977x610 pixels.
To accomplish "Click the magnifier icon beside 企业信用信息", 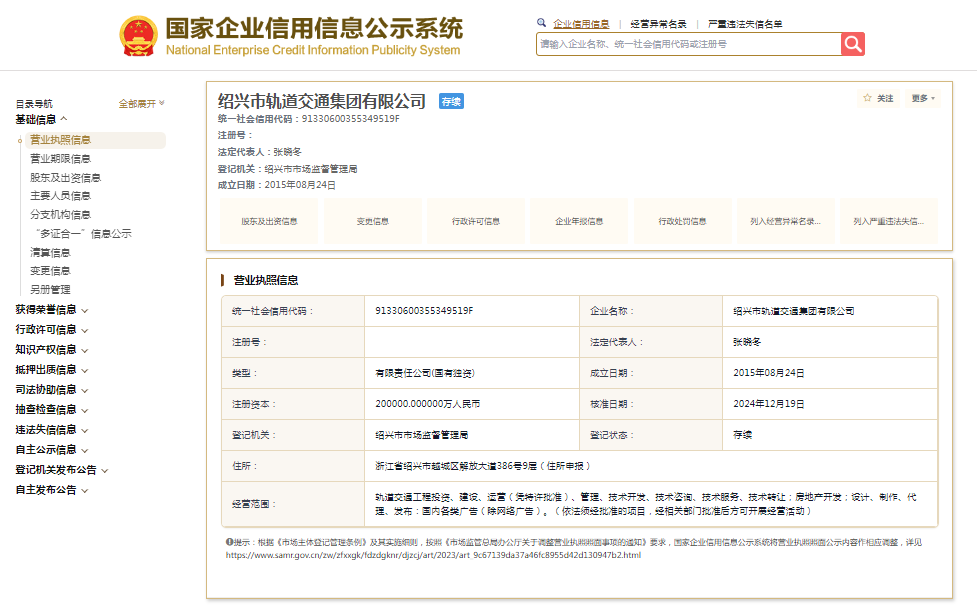I will point(542,22).
